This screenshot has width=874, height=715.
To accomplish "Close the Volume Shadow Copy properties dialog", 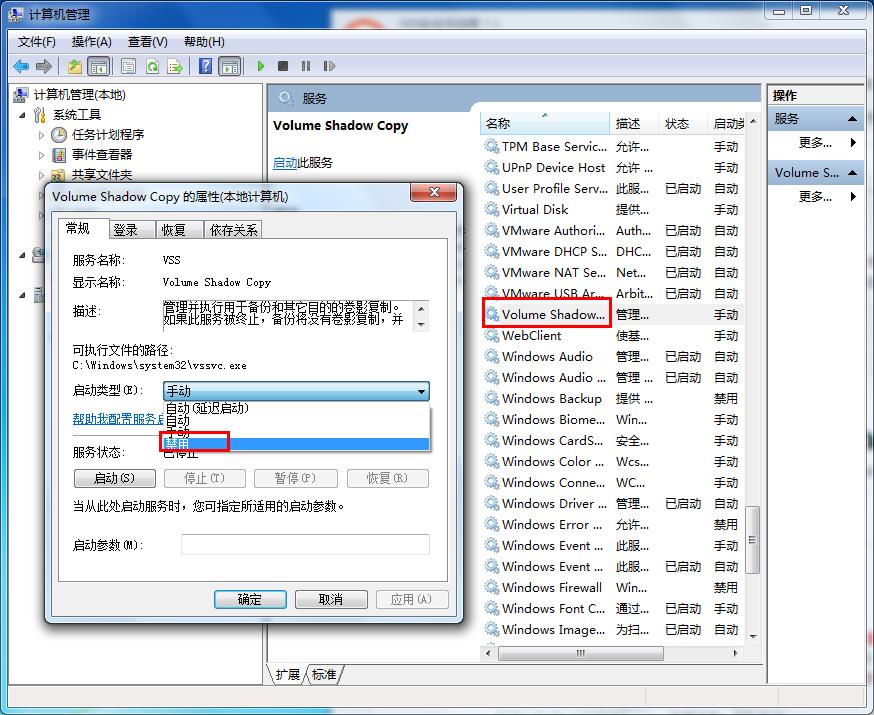I will tap(434, 193).
